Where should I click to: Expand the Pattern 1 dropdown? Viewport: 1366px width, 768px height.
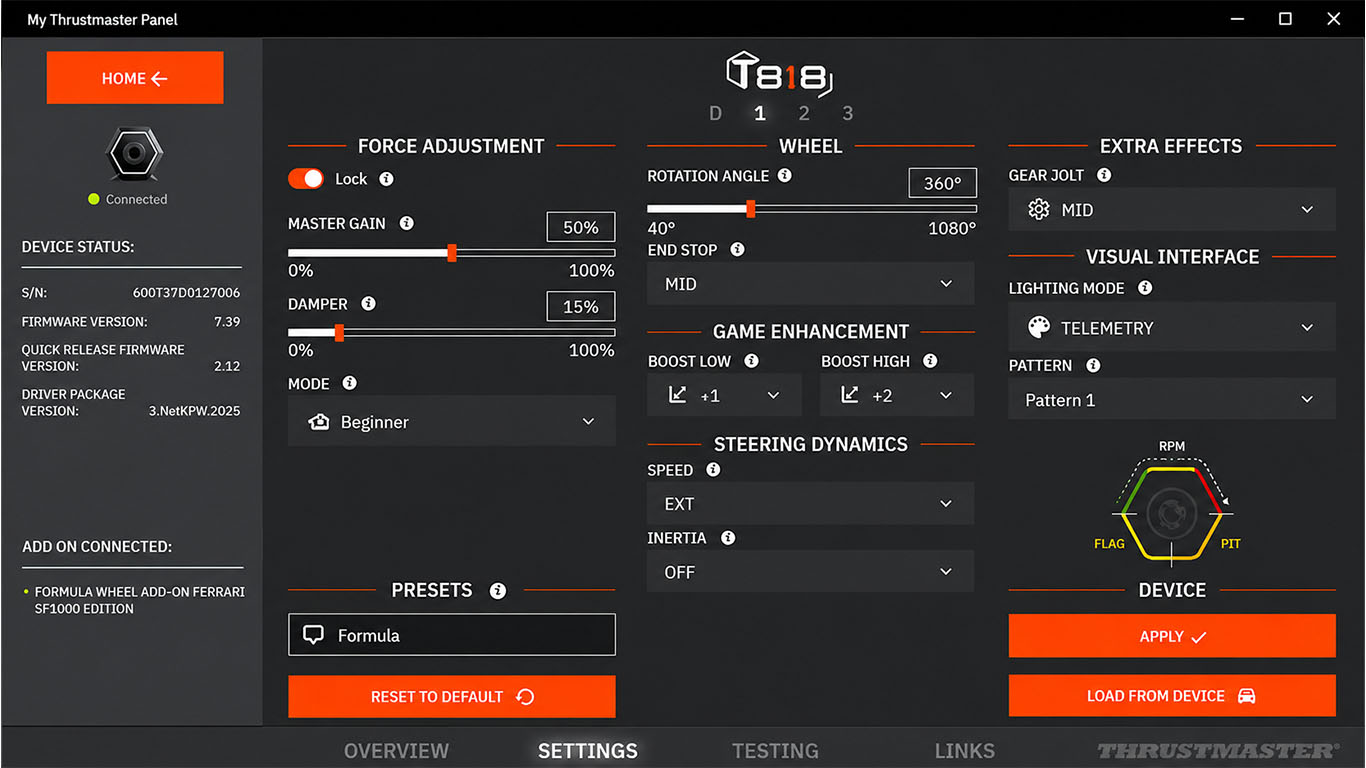click(x=1172, y=400)
